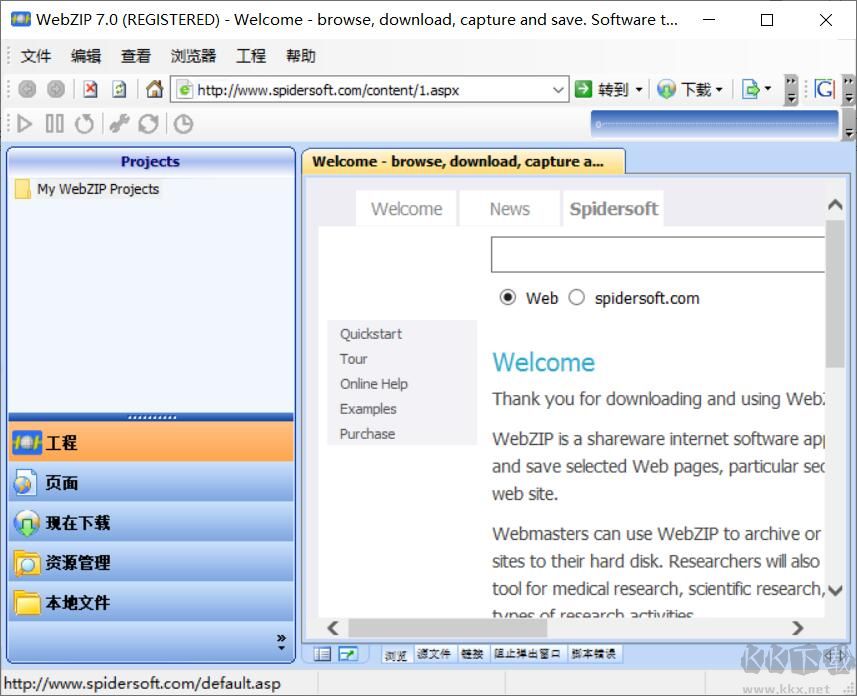Screen dimensions: 857x696
Task: Select the spidersoft.com radio button
Action: (x=577, y=297)
